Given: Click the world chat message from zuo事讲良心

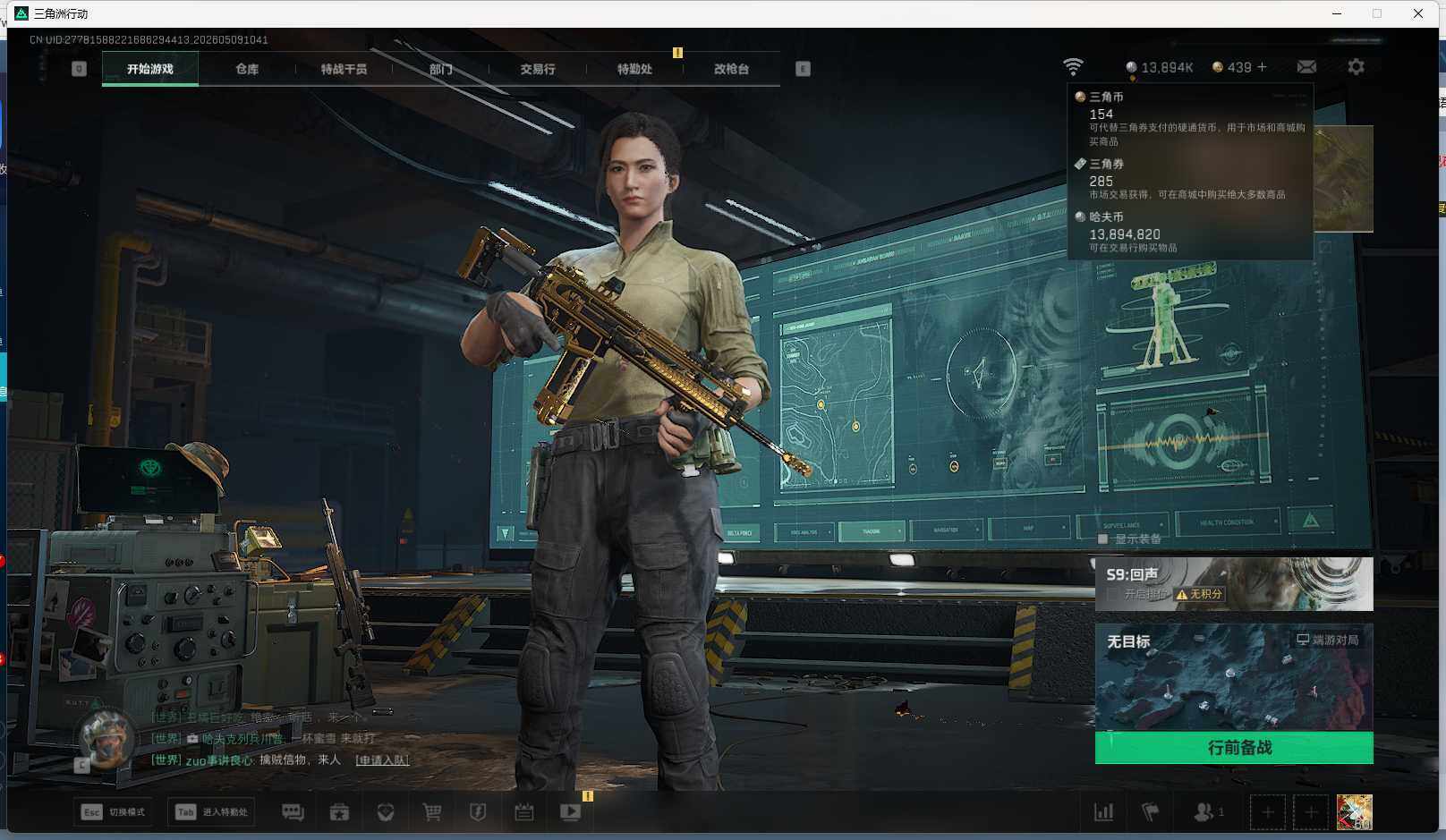Looking at the screenshot, I should point(246,760).
